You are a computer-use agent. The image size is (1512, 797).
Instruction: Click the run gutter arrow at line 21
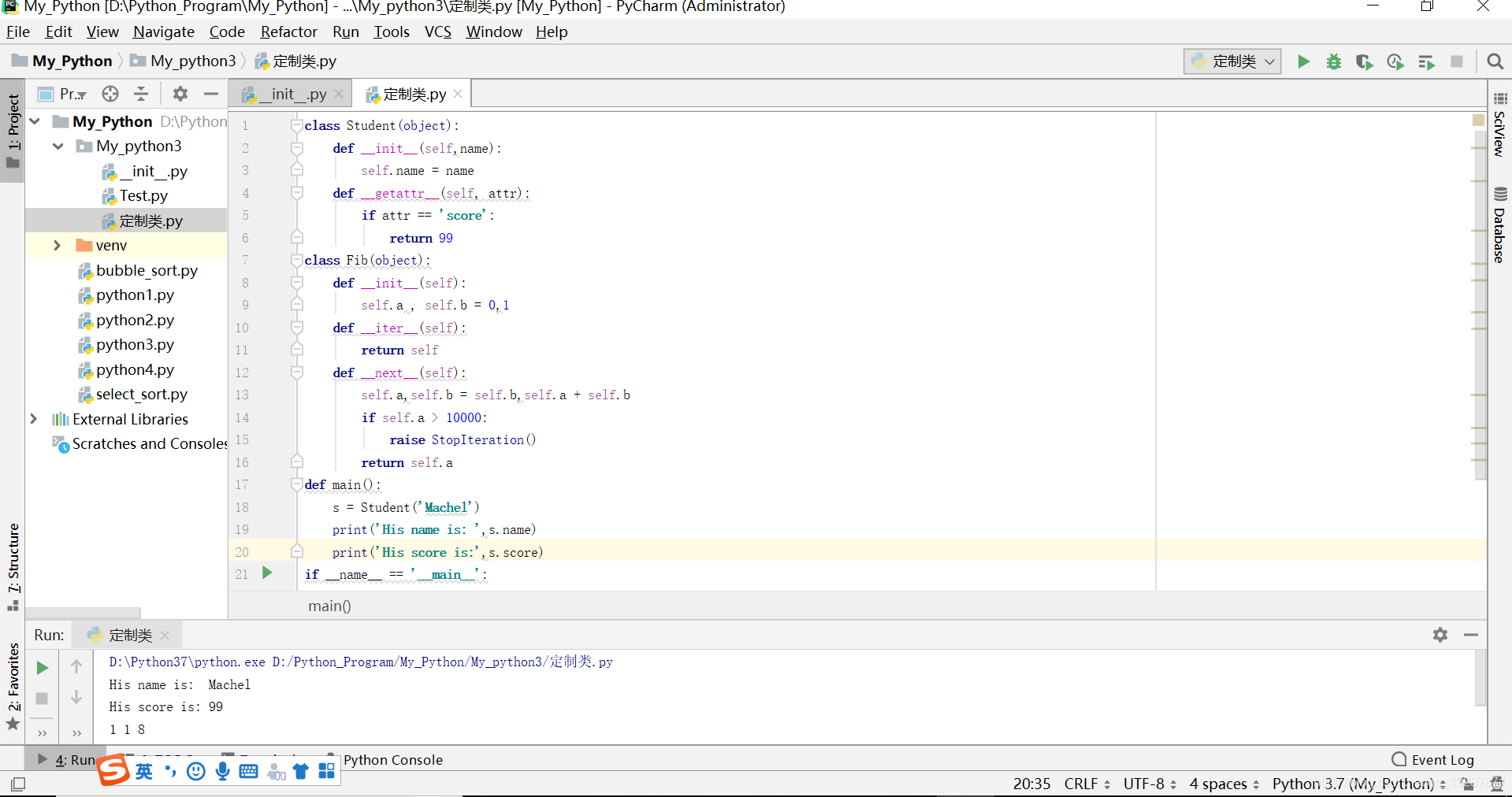pos(267,573)
